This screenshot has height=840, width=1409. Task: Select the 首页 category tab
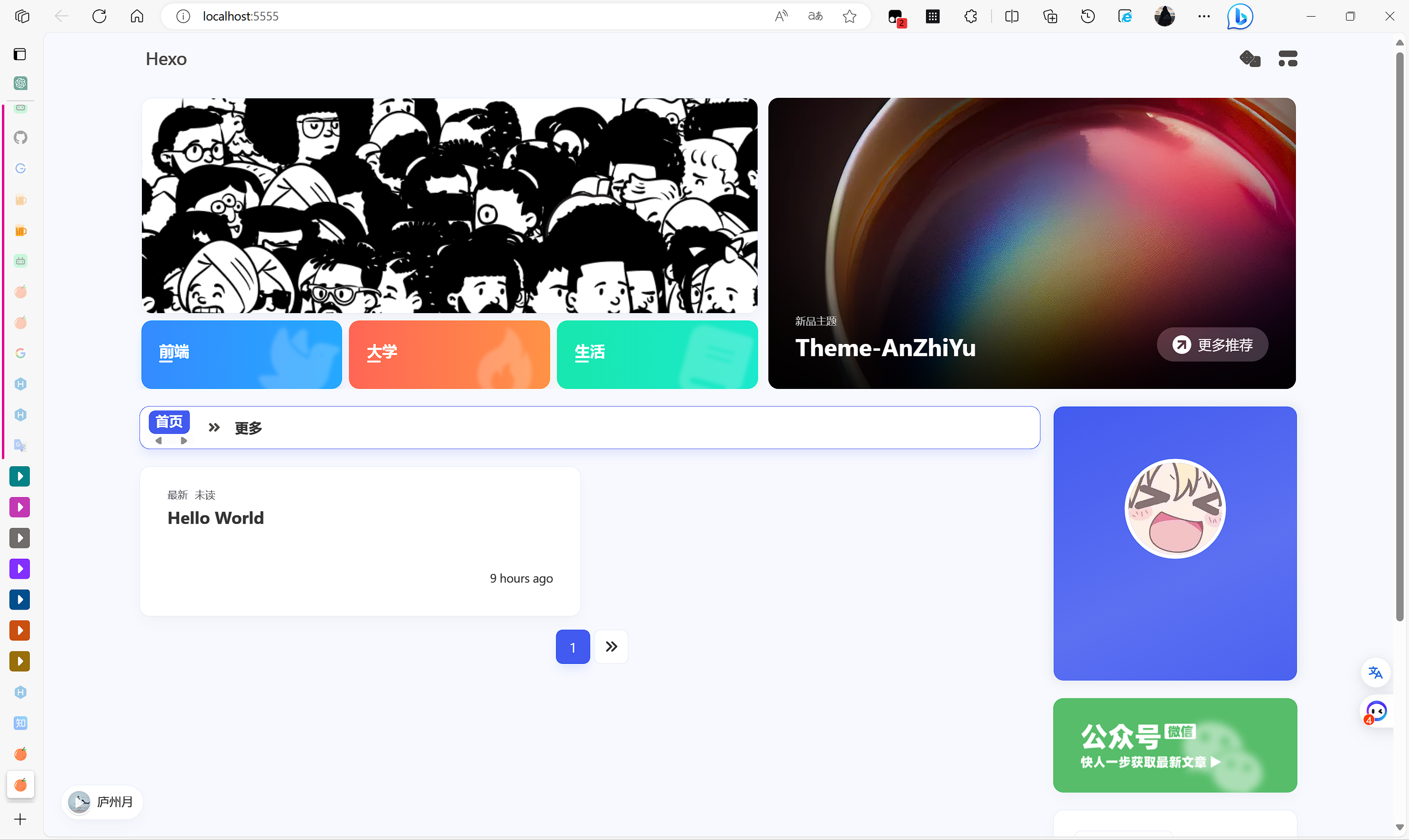(x=169, y=422)
